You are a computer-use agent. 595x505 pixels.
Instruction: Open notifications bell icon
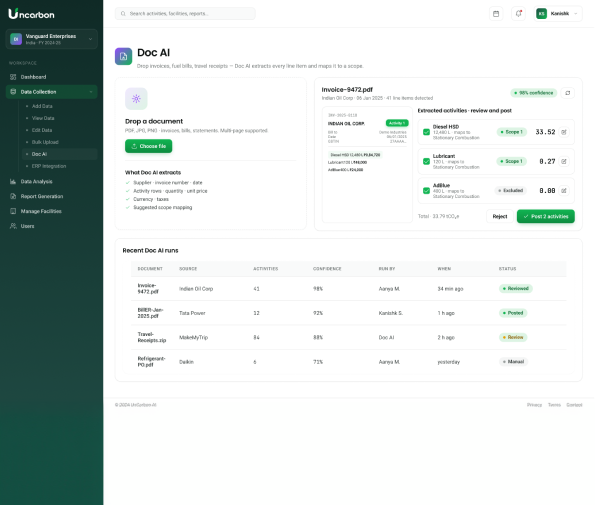pos(518,14)
